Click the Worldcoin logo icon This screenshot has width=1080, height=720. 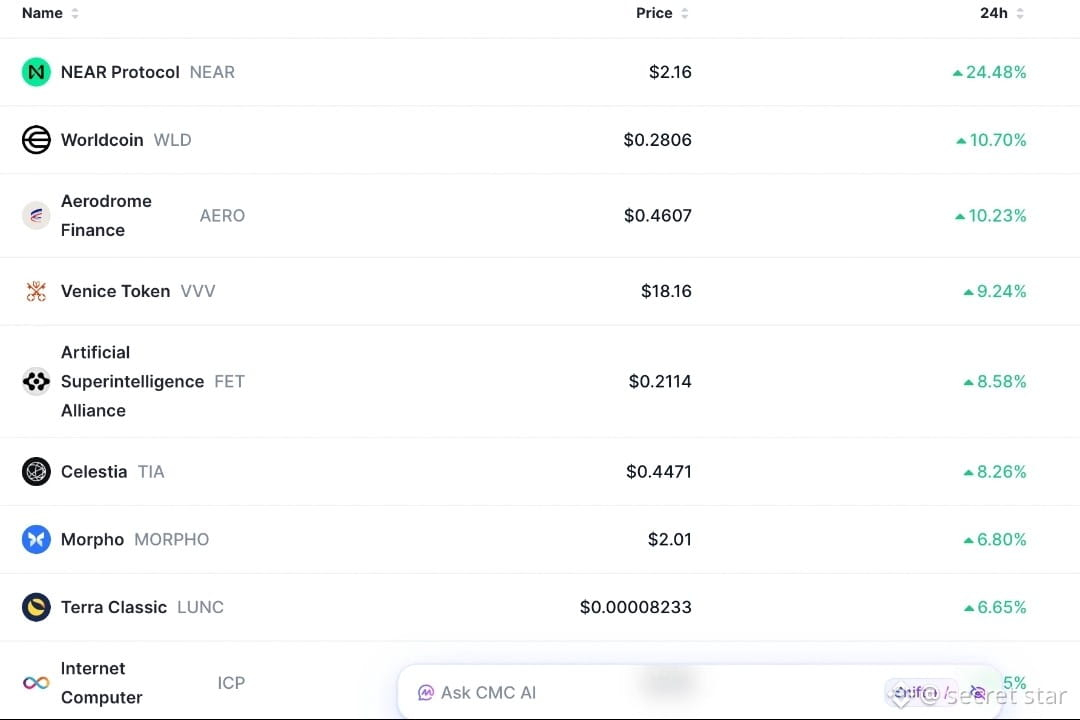36,140
